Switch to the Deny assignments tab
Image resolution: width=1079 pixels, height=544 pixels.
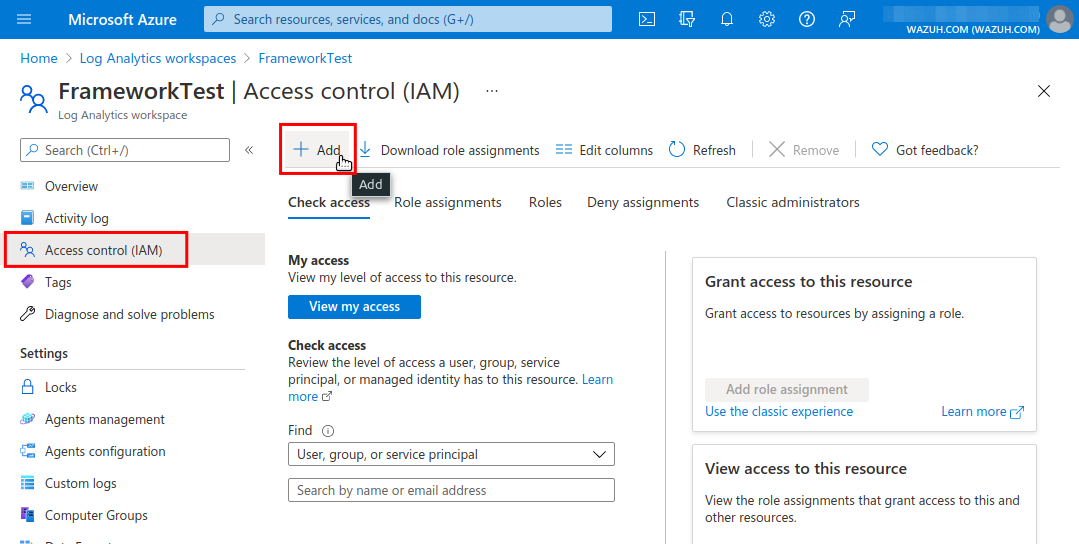(643, 202)
